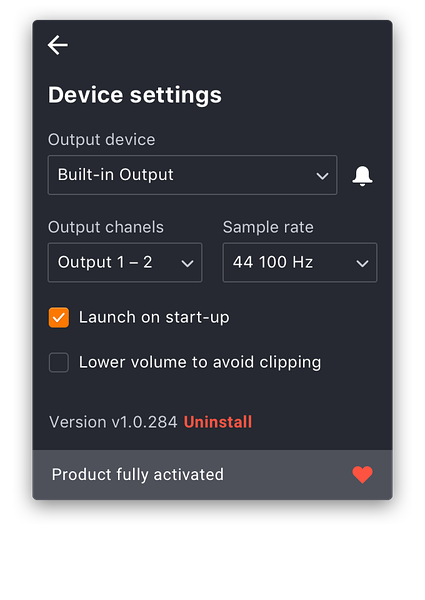Click the Sample rate chevron arrow
Image resolution: width=425 pixels, height=600 pixels.
[362, 263]
